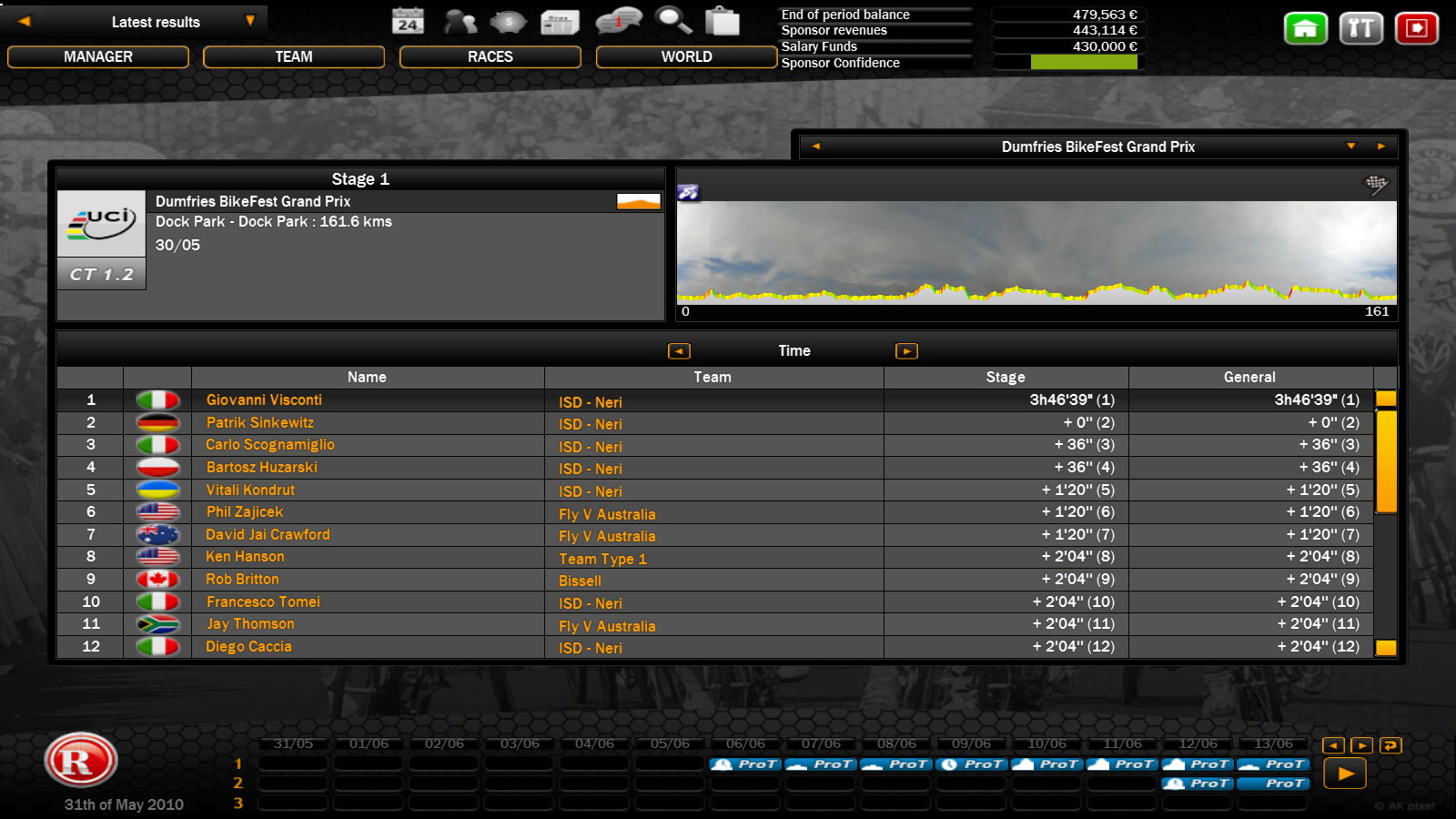Open the riders silhouettes icon
Viewport: 1456px width, 819px height.
[460, 21]
